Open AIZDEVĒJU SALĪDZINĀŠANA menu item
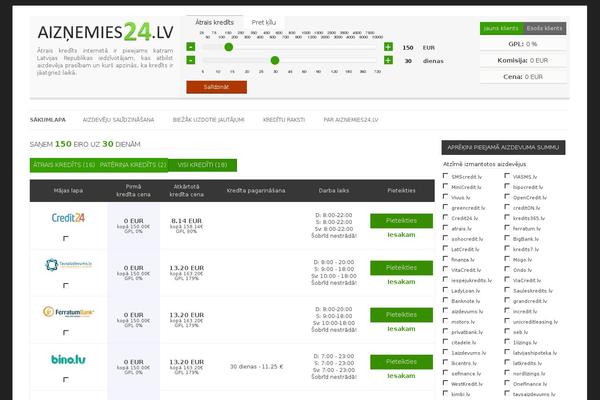This screenshot has height=400, width=600. click(x=119, y=120)
